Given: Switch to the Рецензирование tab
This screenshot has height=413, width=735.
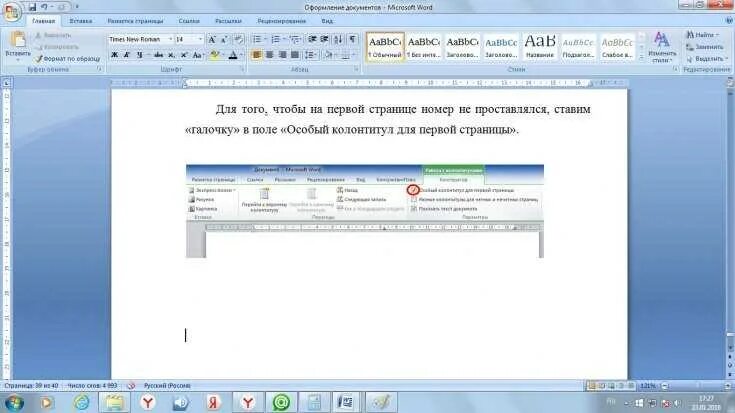Looking at the screenshot, I should tap(281, 21).
